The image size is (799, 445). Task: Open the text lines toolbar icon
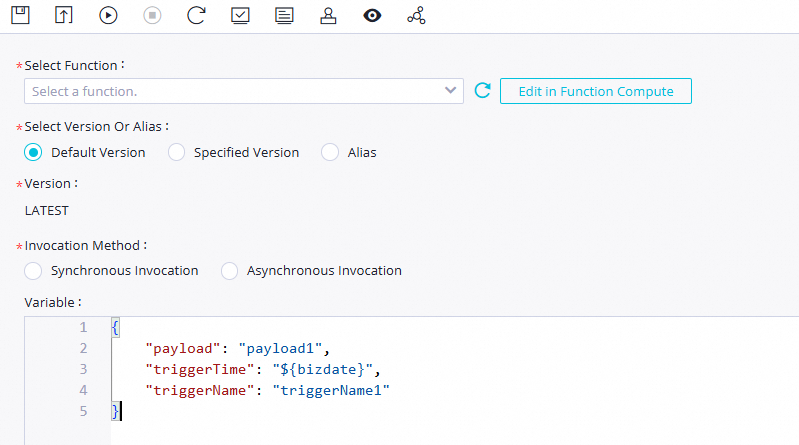[x=284, y=15]
